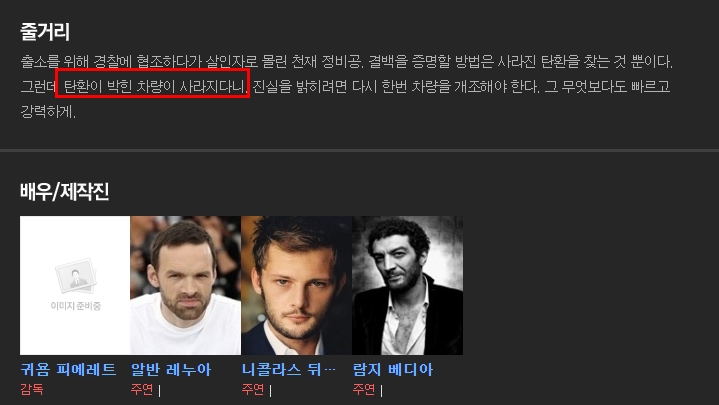Image resolution: width=719 pixels, height=405 pixels.
Task: Click the final word 강력하게 in synopsis
Action: (48, 111)
